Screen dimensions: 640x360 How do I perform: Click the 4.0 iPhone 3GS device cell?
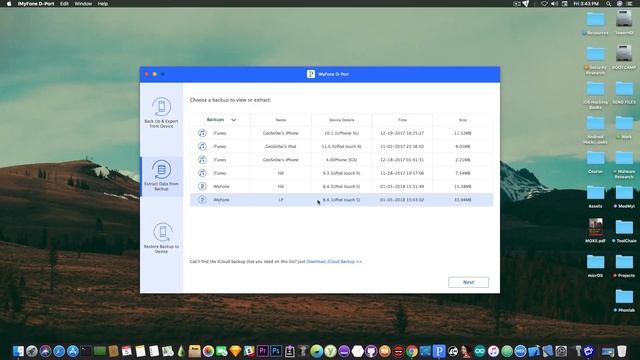[x=341, y=160]
